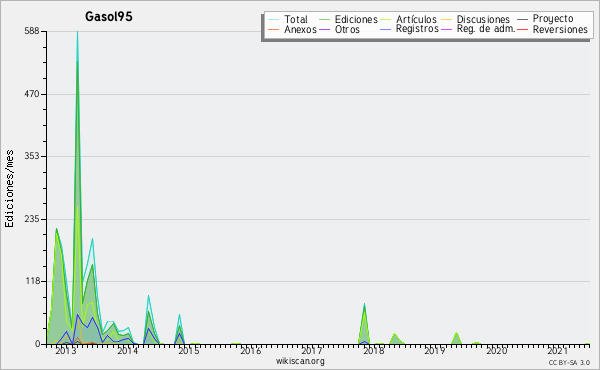600x370 pixels.
Task: Click the Discusiones legend label
Action: (483, 19)
